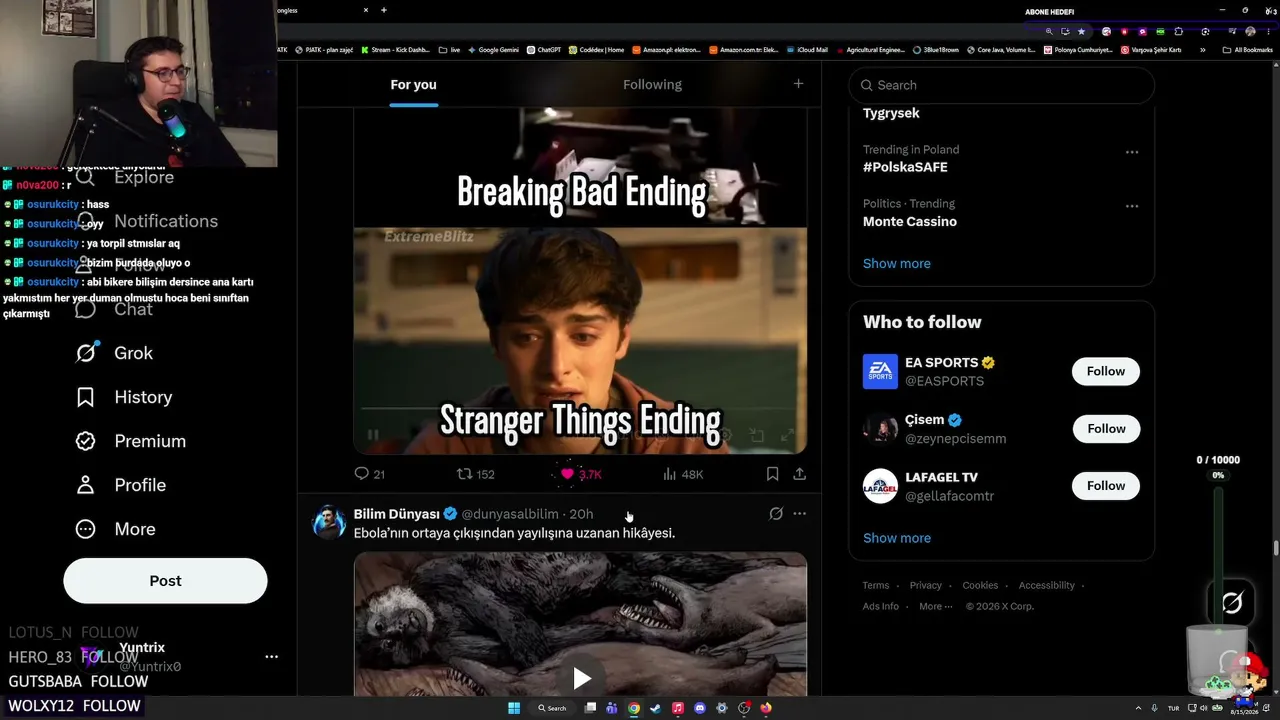Open the #PolskaSAFE trending topic

[x=905, y=167]
